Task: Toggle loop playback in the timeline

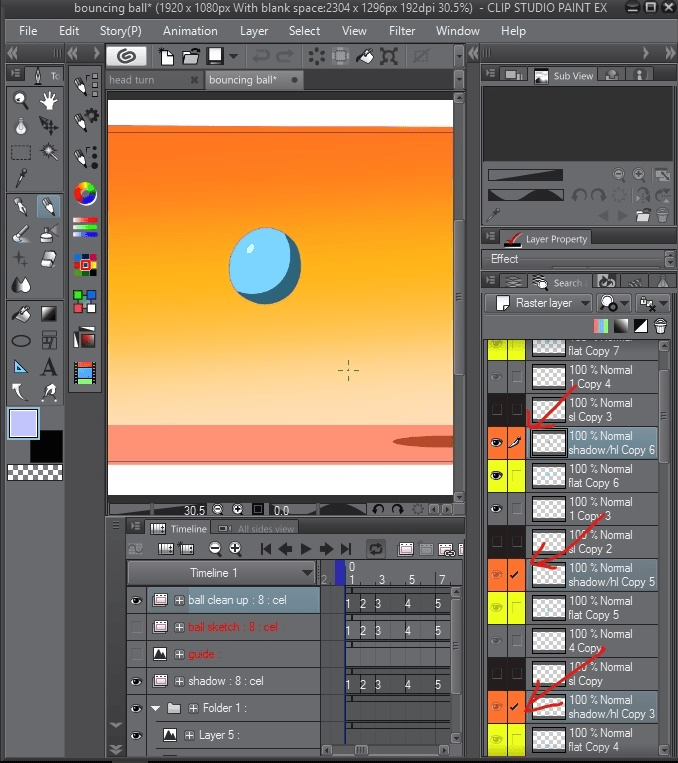Action: pos(376,549)
